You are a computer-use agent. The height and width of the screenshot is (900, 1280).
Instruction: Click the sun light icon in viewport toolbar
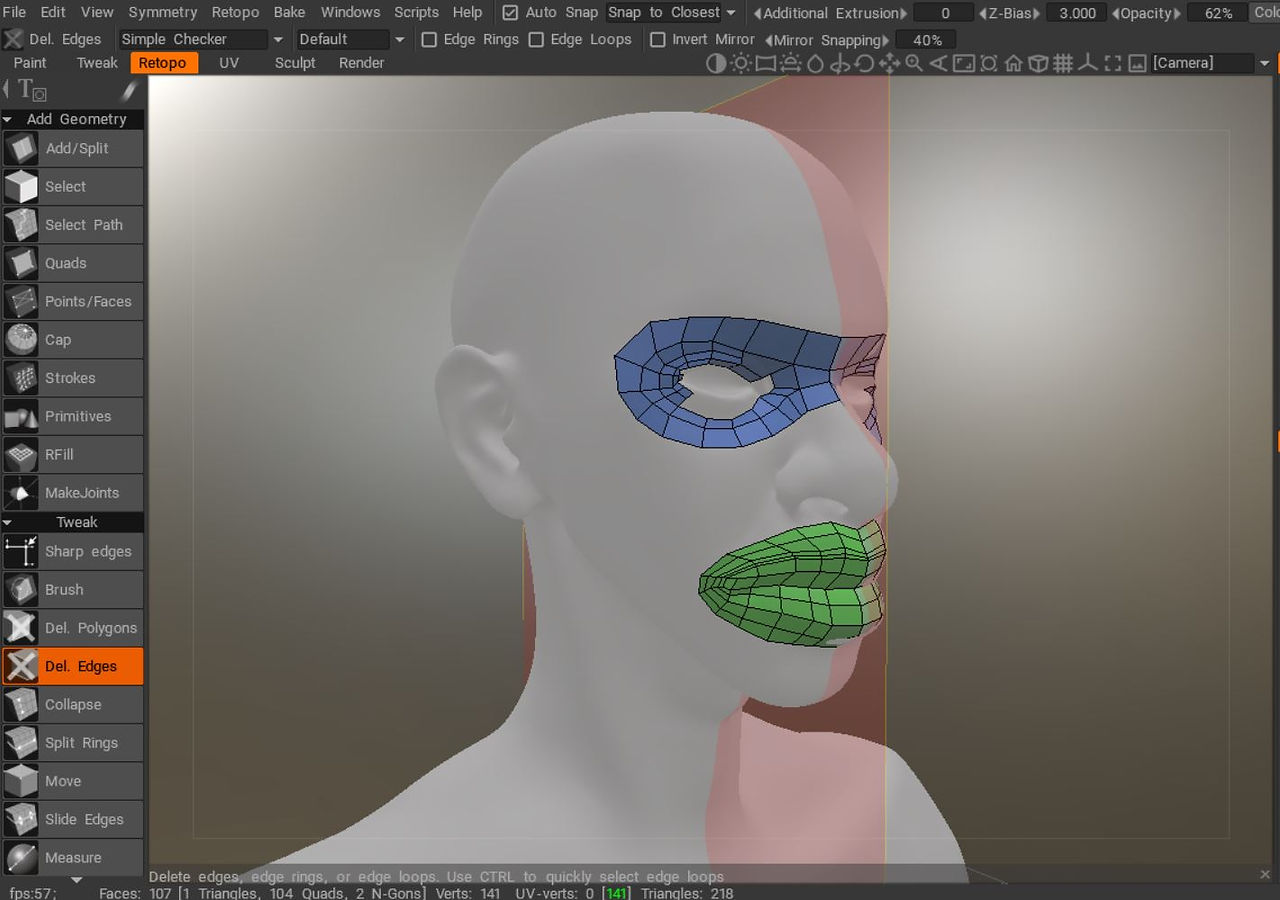[x=741, y=63]
